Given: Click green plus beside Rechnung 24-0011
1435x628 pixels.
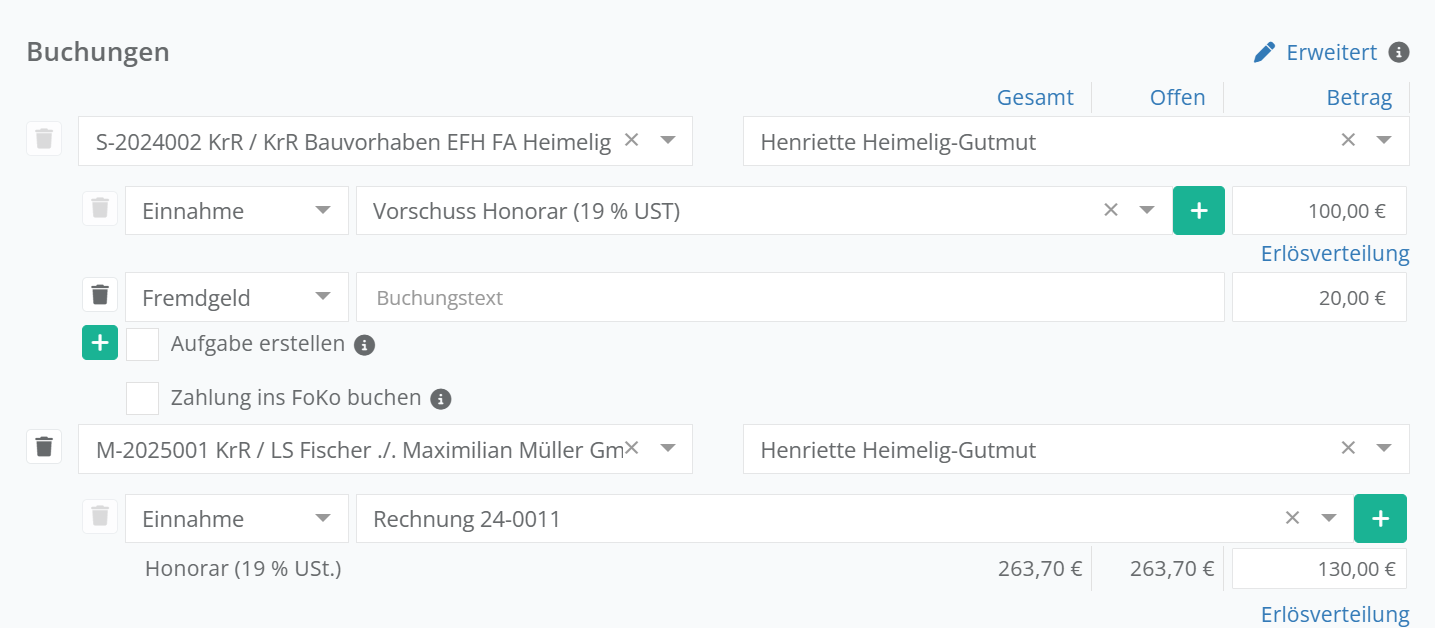Looking at the screenshot, I should pos(1380,519).
